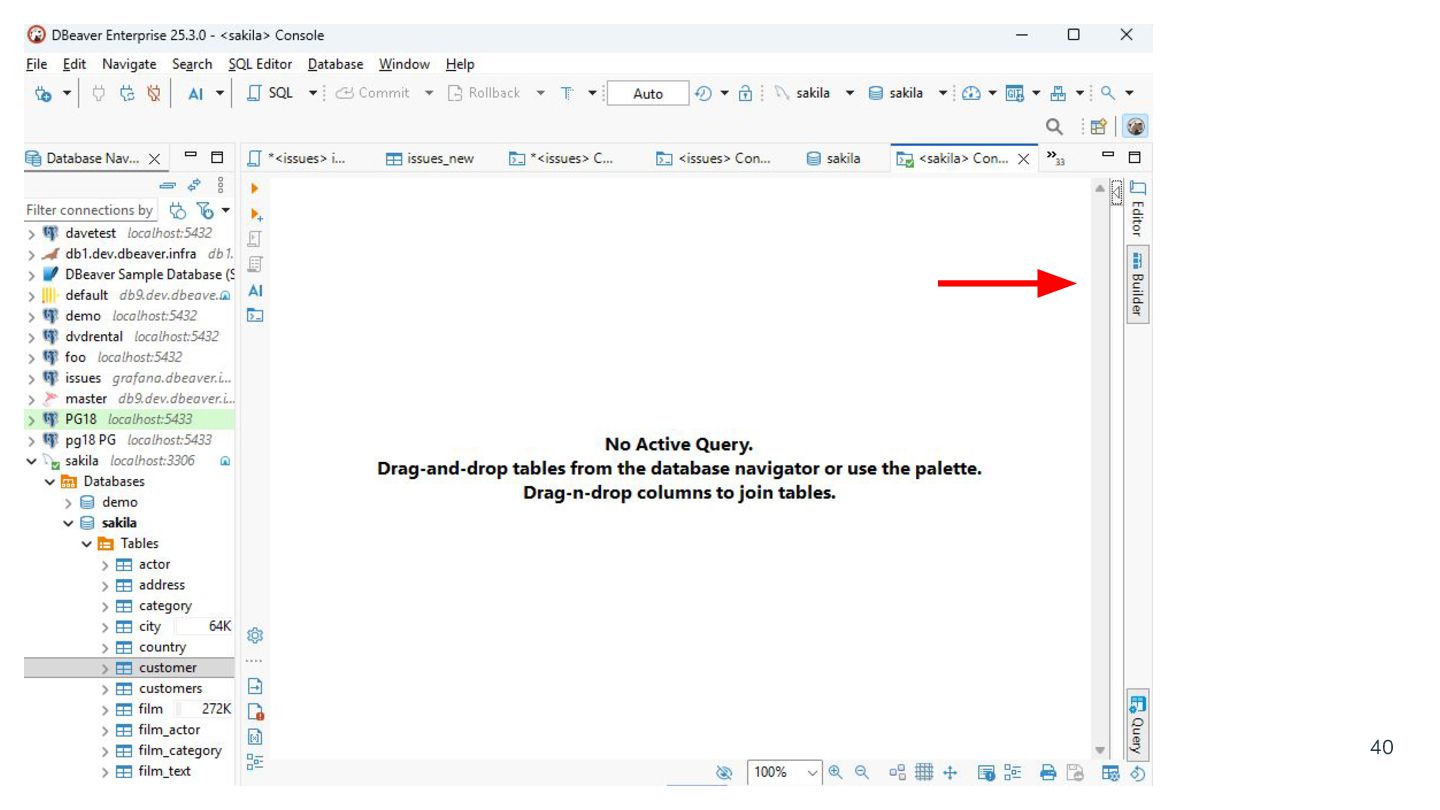The height and width of the screenshot is (810, 1440).
Task: Collapse the sakila Tables folder
Action: click(x=88, y=544)
